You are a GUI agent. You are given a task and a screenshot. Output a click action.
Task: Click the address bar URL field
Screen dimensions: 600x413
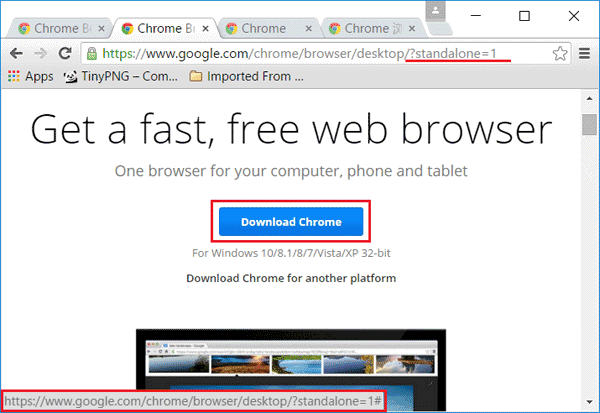[325, 54]
